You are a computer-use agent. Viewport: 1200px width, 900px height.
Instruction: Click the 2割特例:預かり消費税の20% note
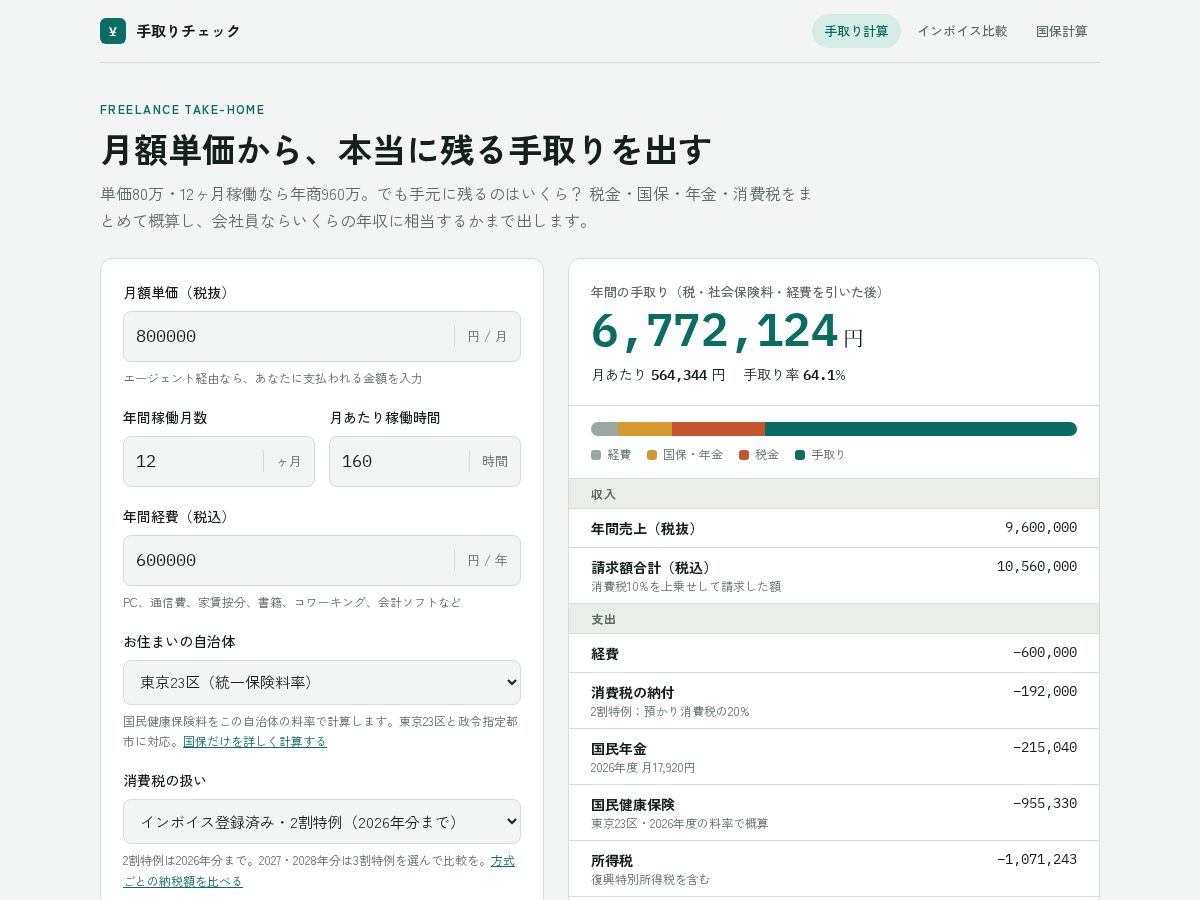[x=670, y=712]
